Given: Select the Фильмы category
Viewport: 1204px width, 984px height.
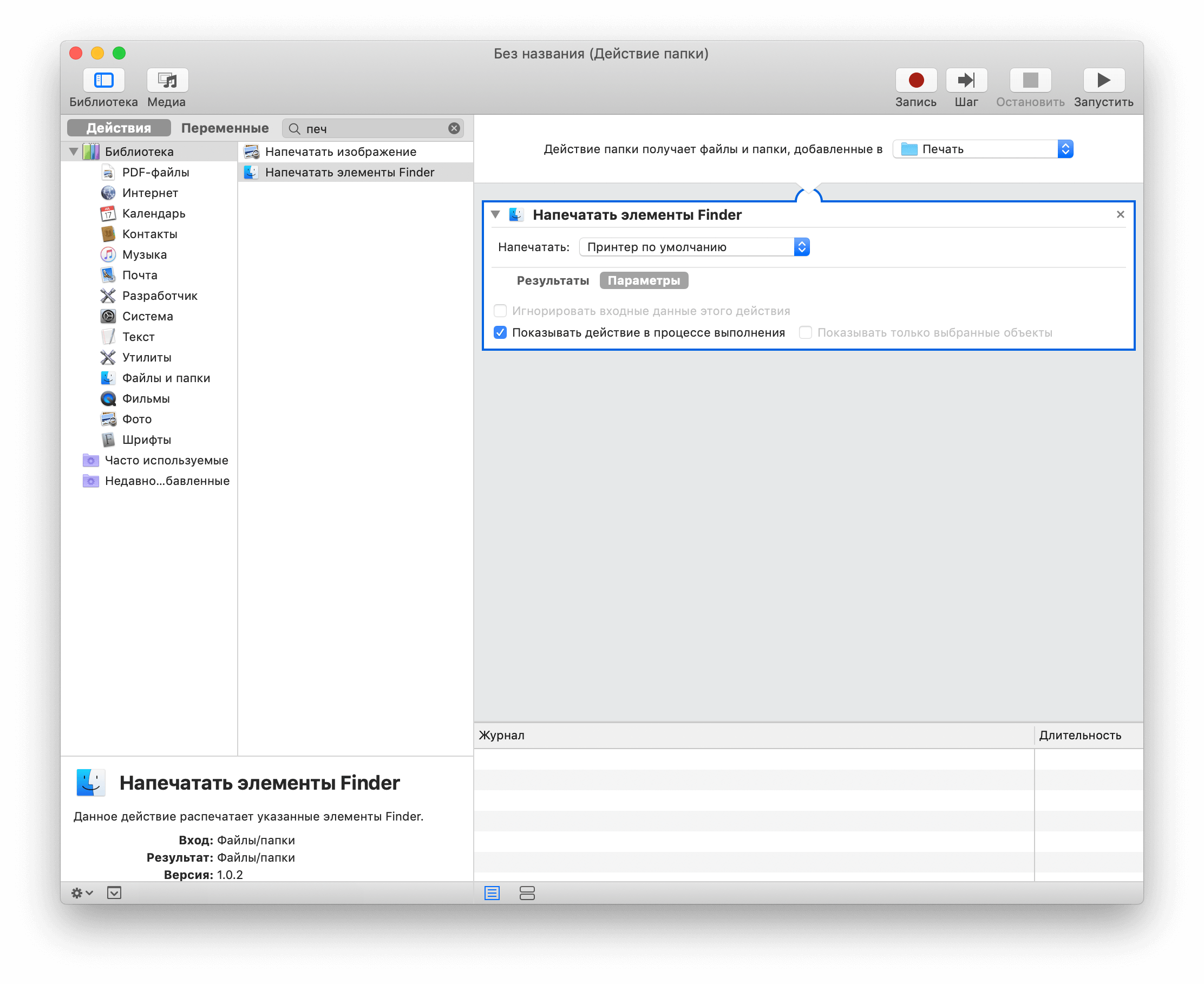Looking at the screenshot, I should [146, 398].
